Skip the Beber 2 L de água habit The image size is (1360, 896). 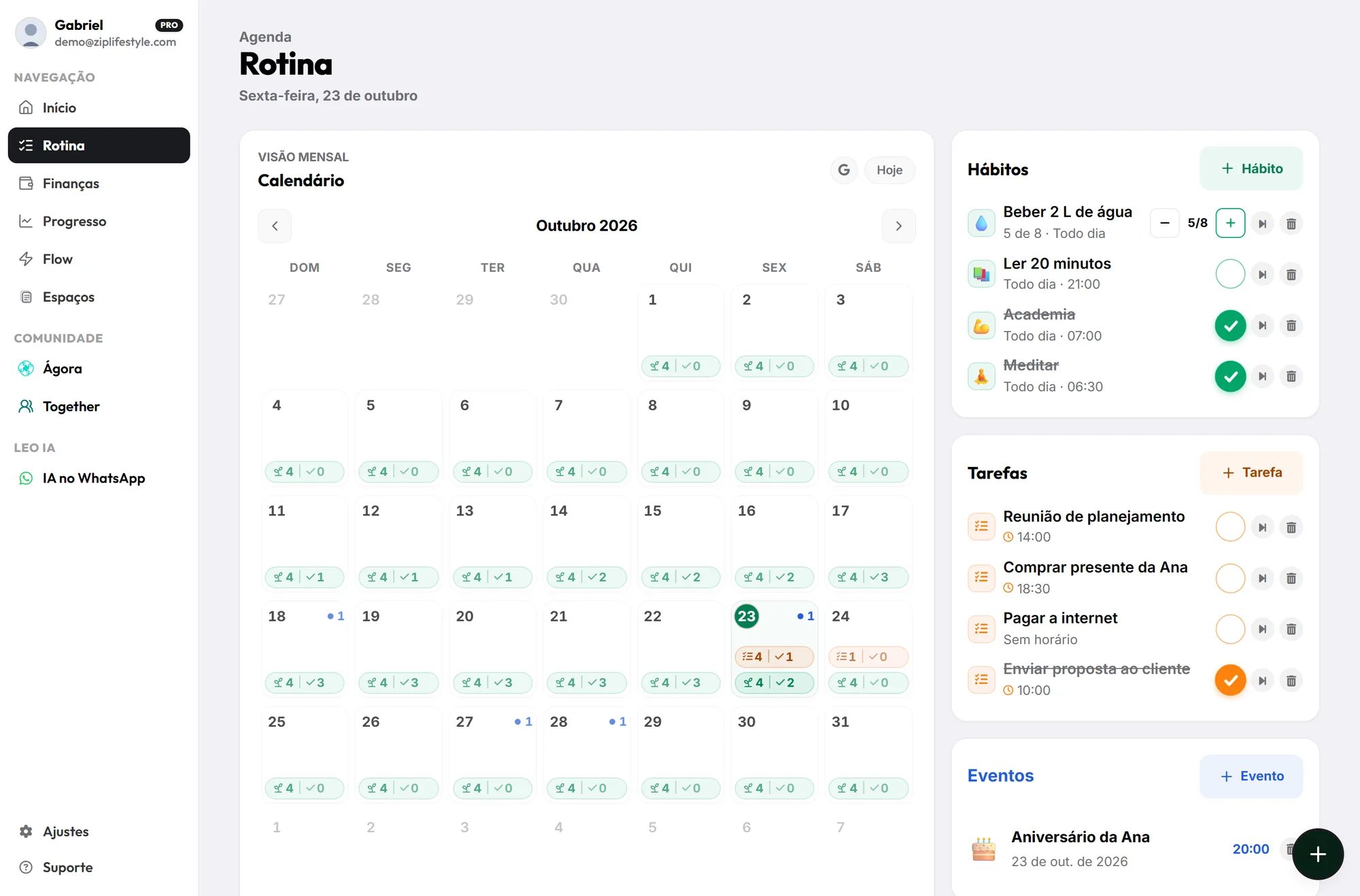pos(1262,224)
